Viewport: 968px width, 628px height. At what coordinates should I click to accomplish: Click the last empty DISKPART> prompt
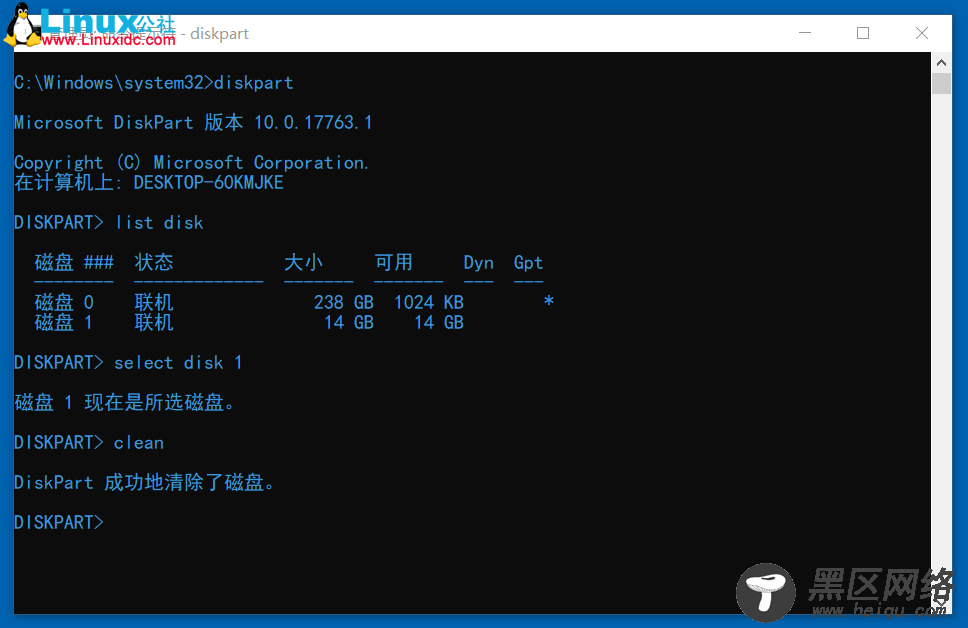(x=59, y=522)
